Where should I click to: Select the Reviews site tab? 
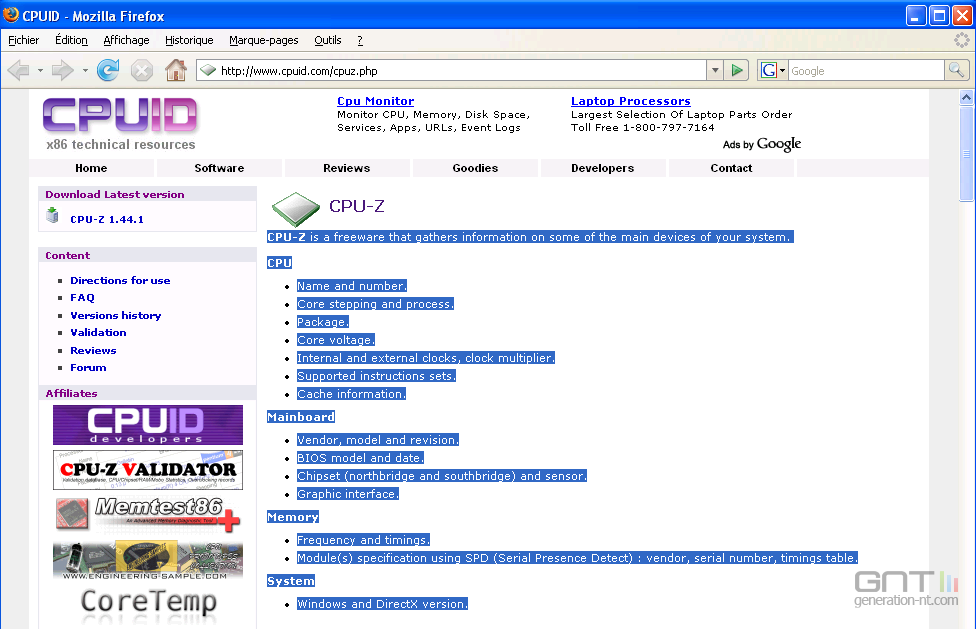pos(347,168)
